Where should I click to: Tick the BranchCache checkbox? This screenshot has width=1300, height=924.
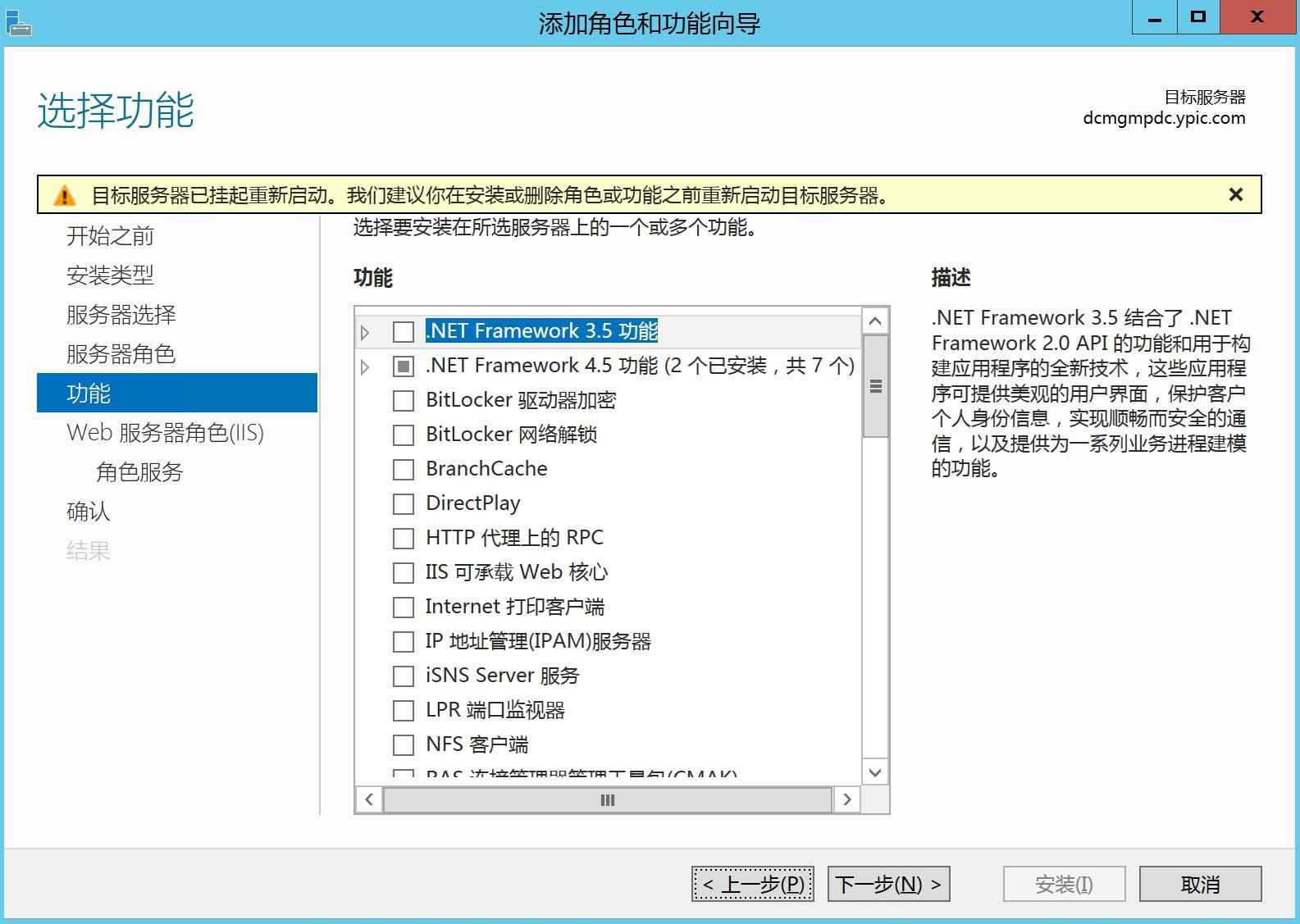(404, 470)
